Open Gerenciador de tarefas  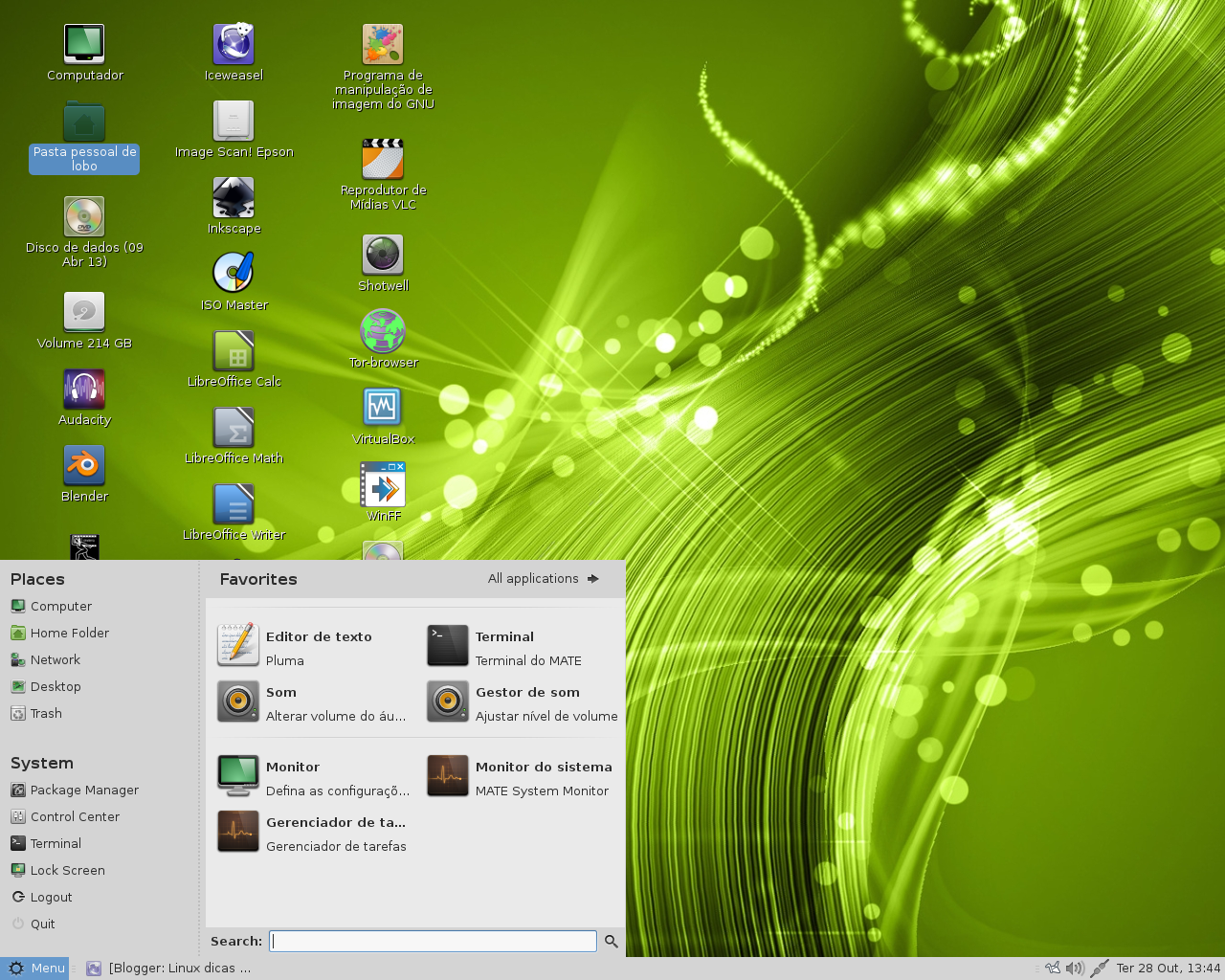tap(336, 832)
